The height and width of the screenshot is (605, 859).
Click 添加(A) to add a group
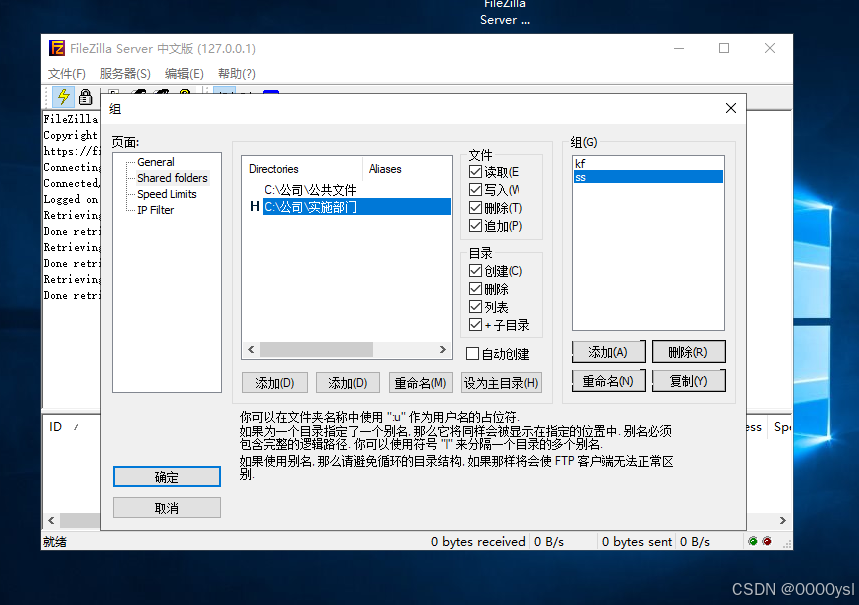tap(608, 352)
